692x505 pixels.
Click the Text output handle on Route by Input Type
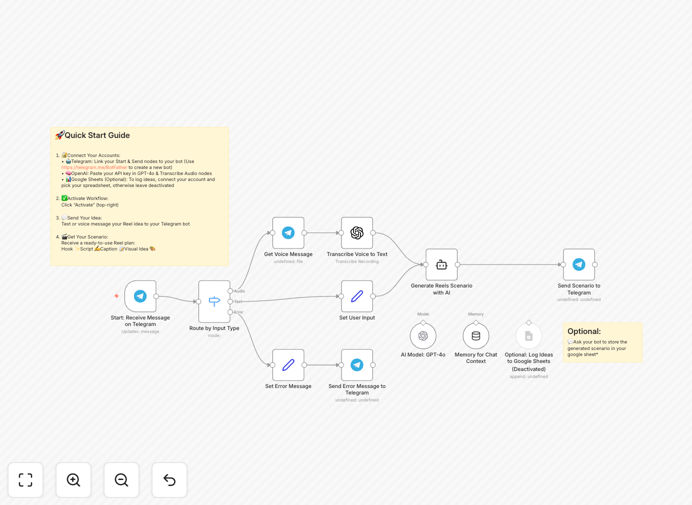(230, 301)
